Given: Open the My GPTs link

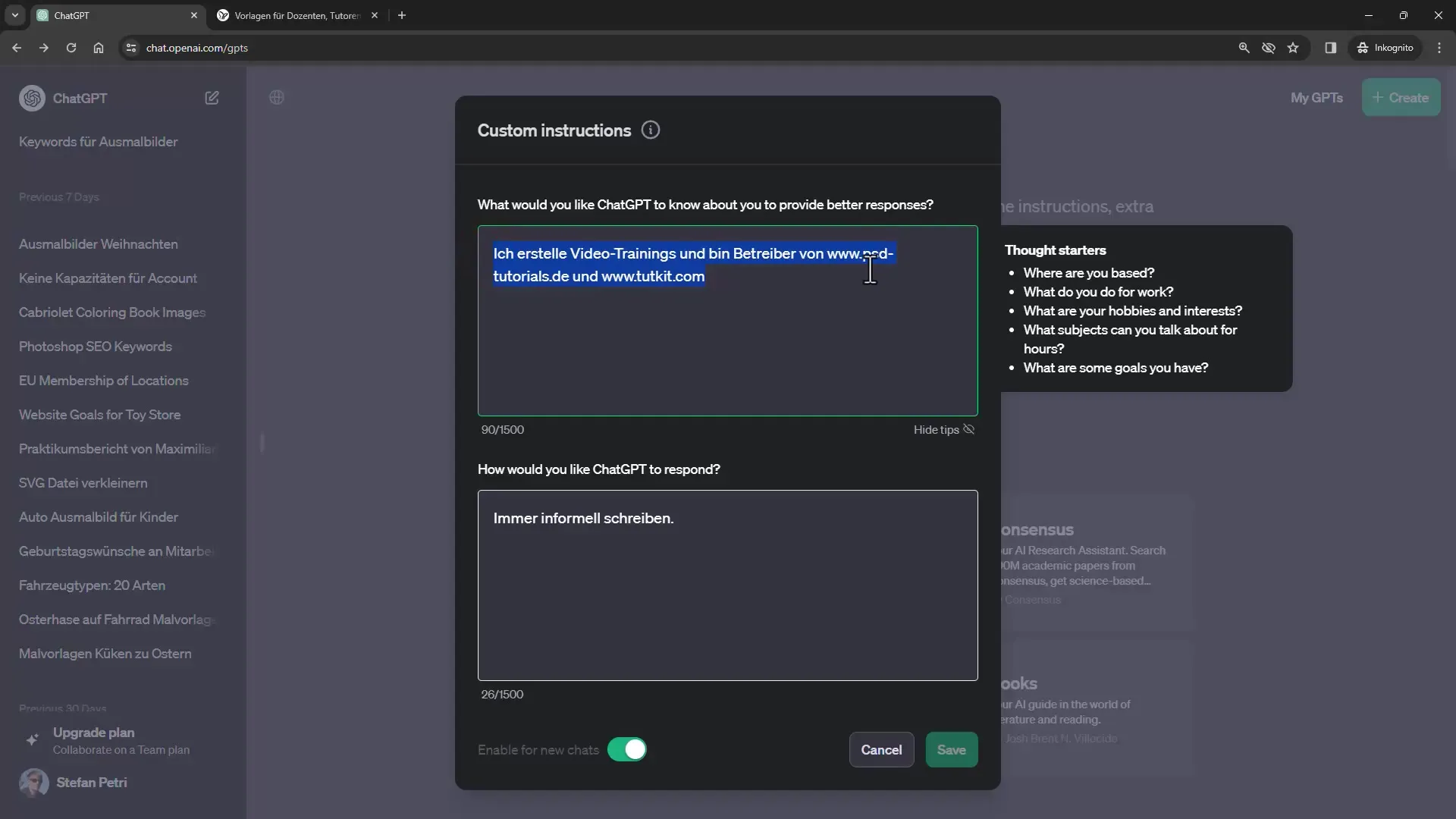Looking at the screenshot, I should pos(1316,98).
